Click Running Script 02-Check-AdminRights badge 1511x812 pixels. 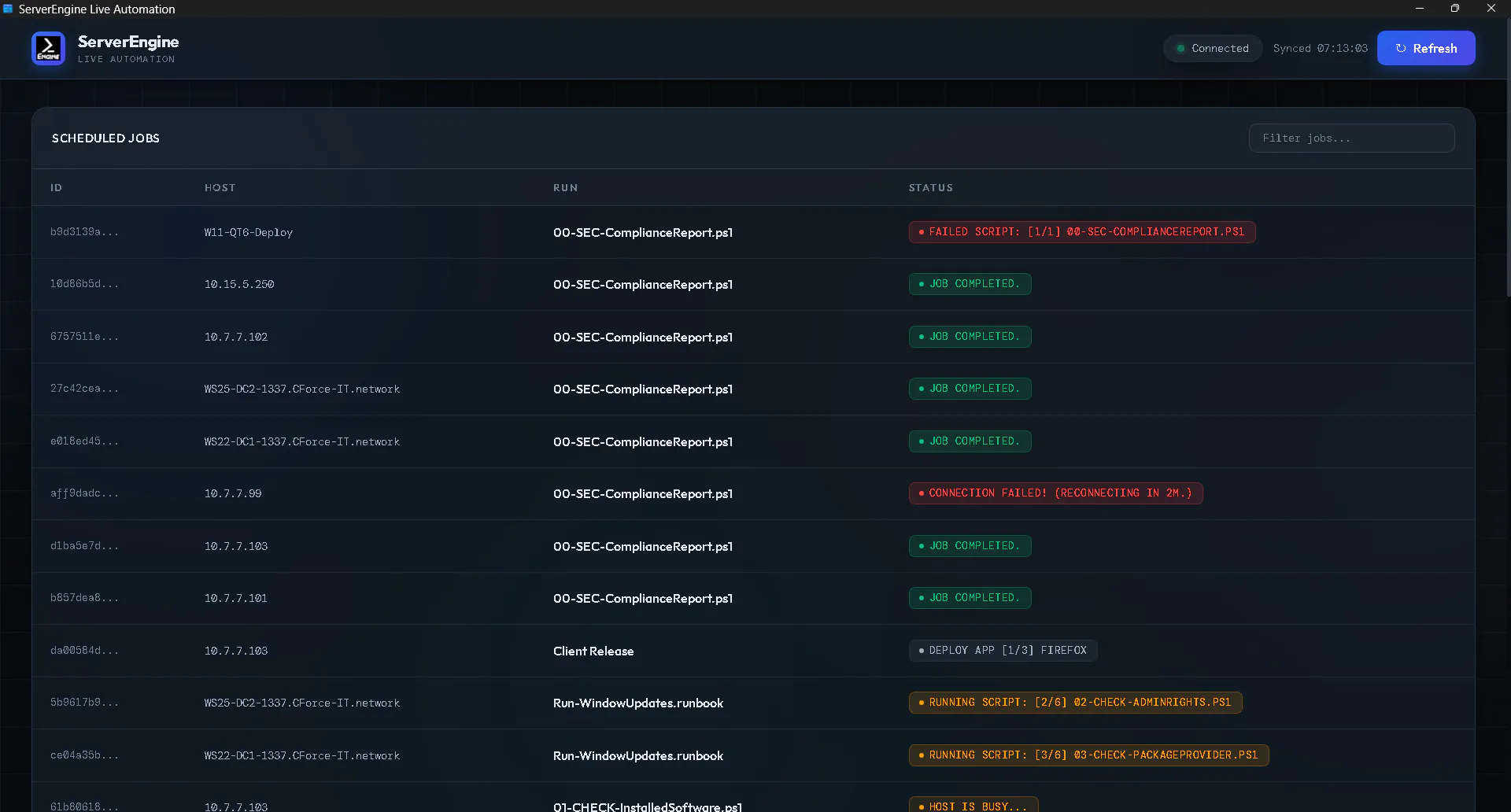1075,703
